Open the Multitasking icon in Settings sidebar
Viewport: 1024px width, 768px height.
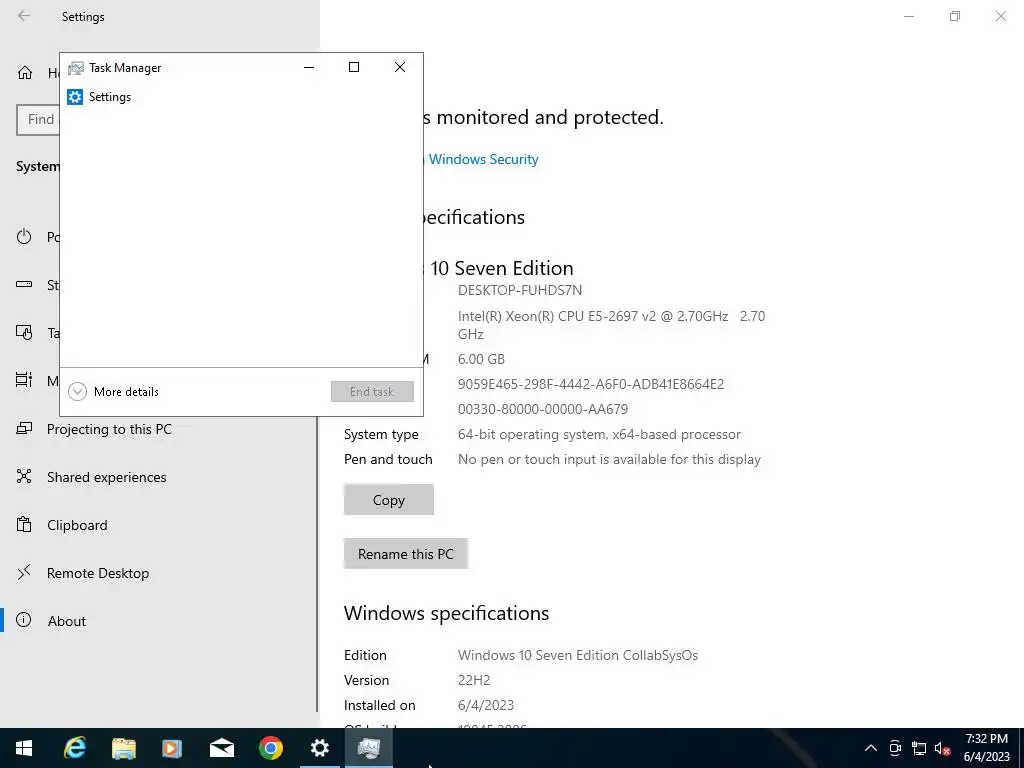coord(24,380)
